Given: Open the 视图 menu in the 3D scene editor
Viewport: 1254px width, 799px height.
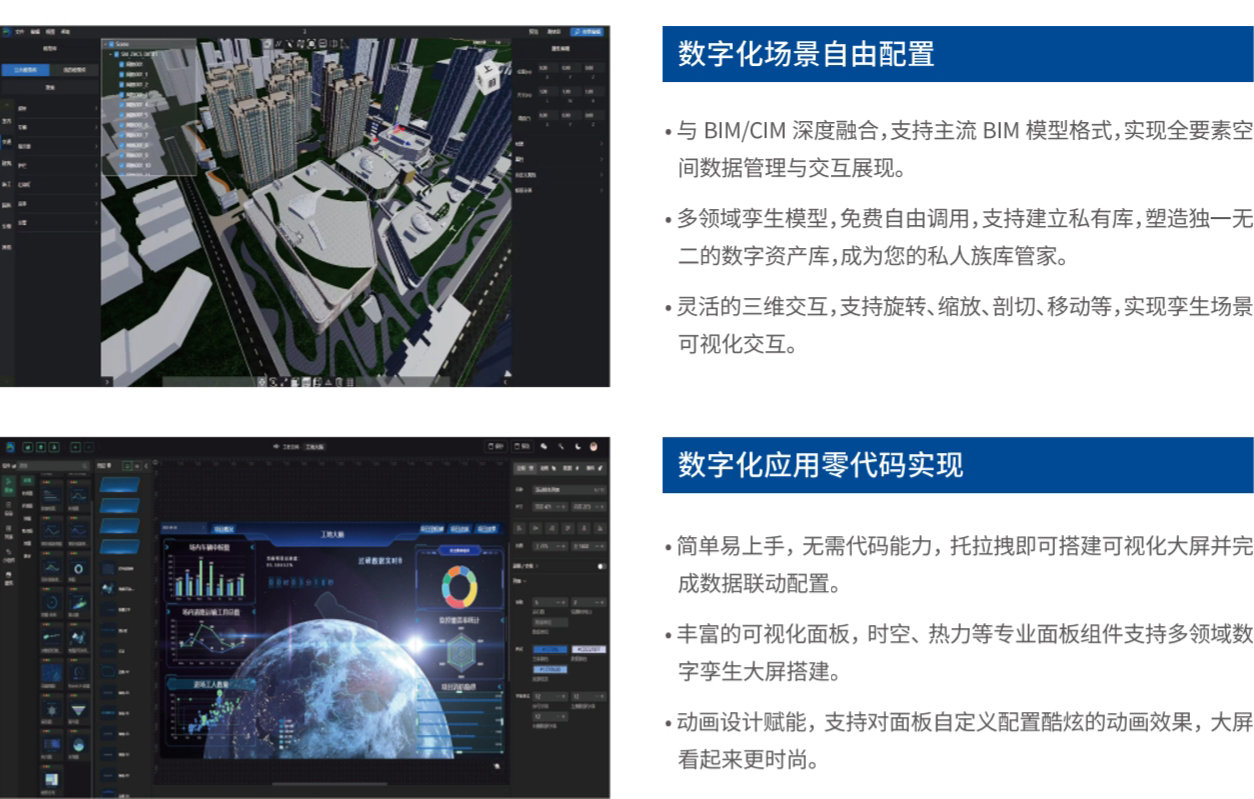Looking at the screenshot, I should coord(50,32).
